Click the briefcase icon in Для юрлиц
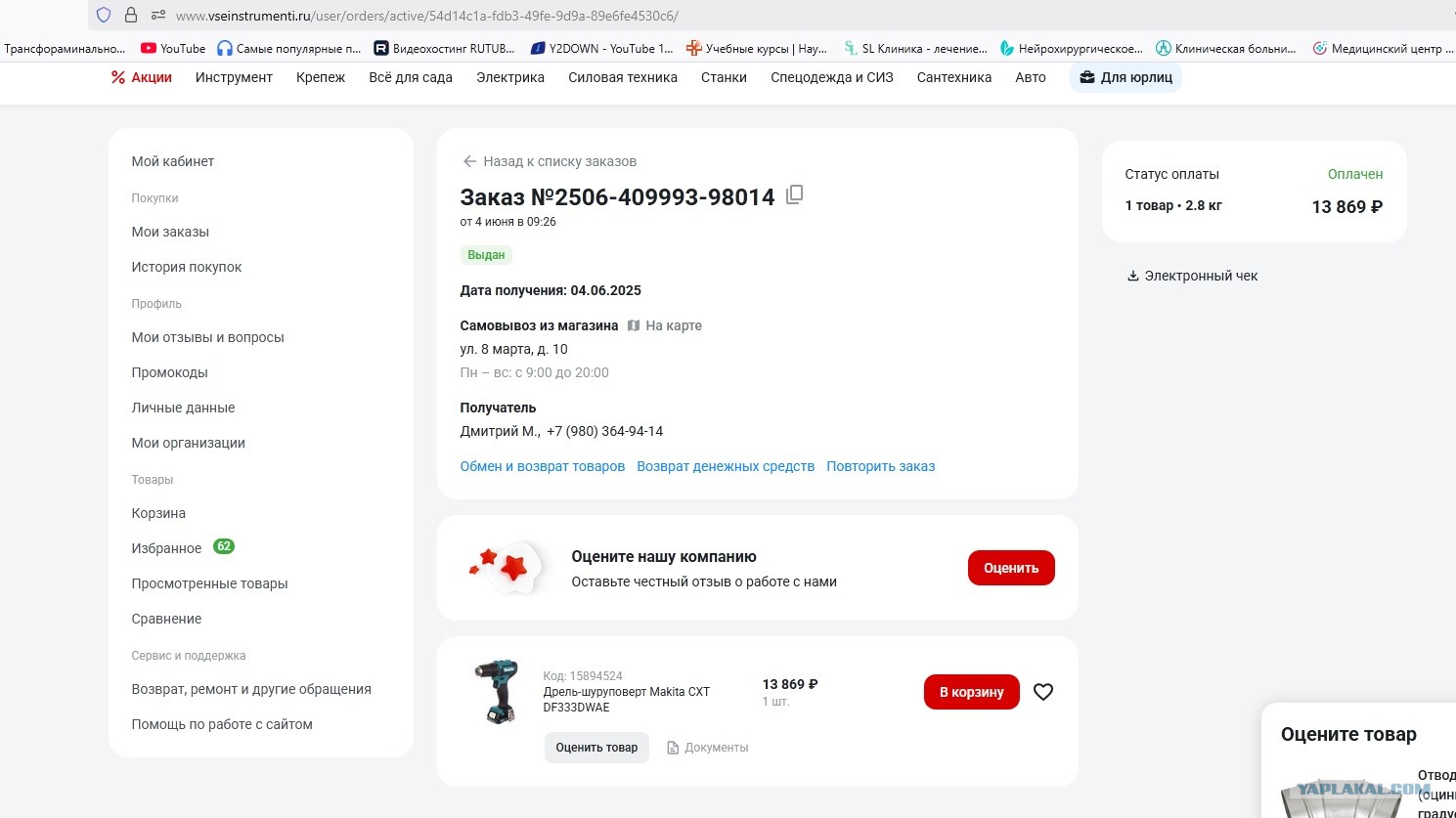The height and width of the screenshot is (818, 1456). [1086, 77]
